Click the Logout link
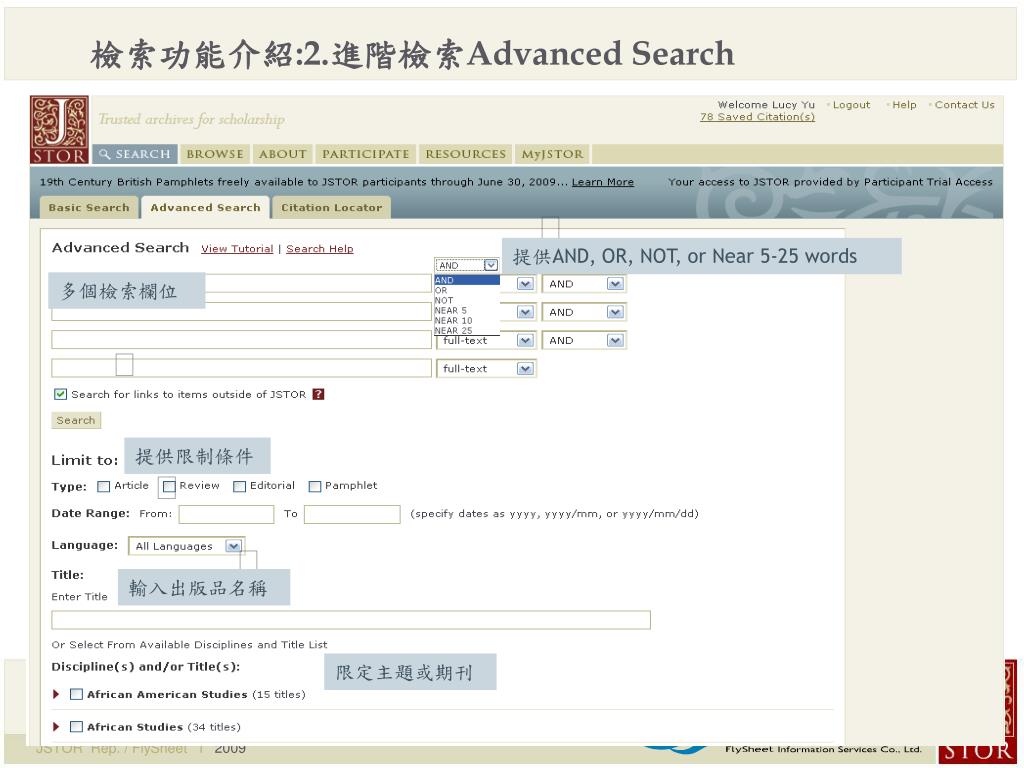1024x768 pixels. (x=851, y=105)
